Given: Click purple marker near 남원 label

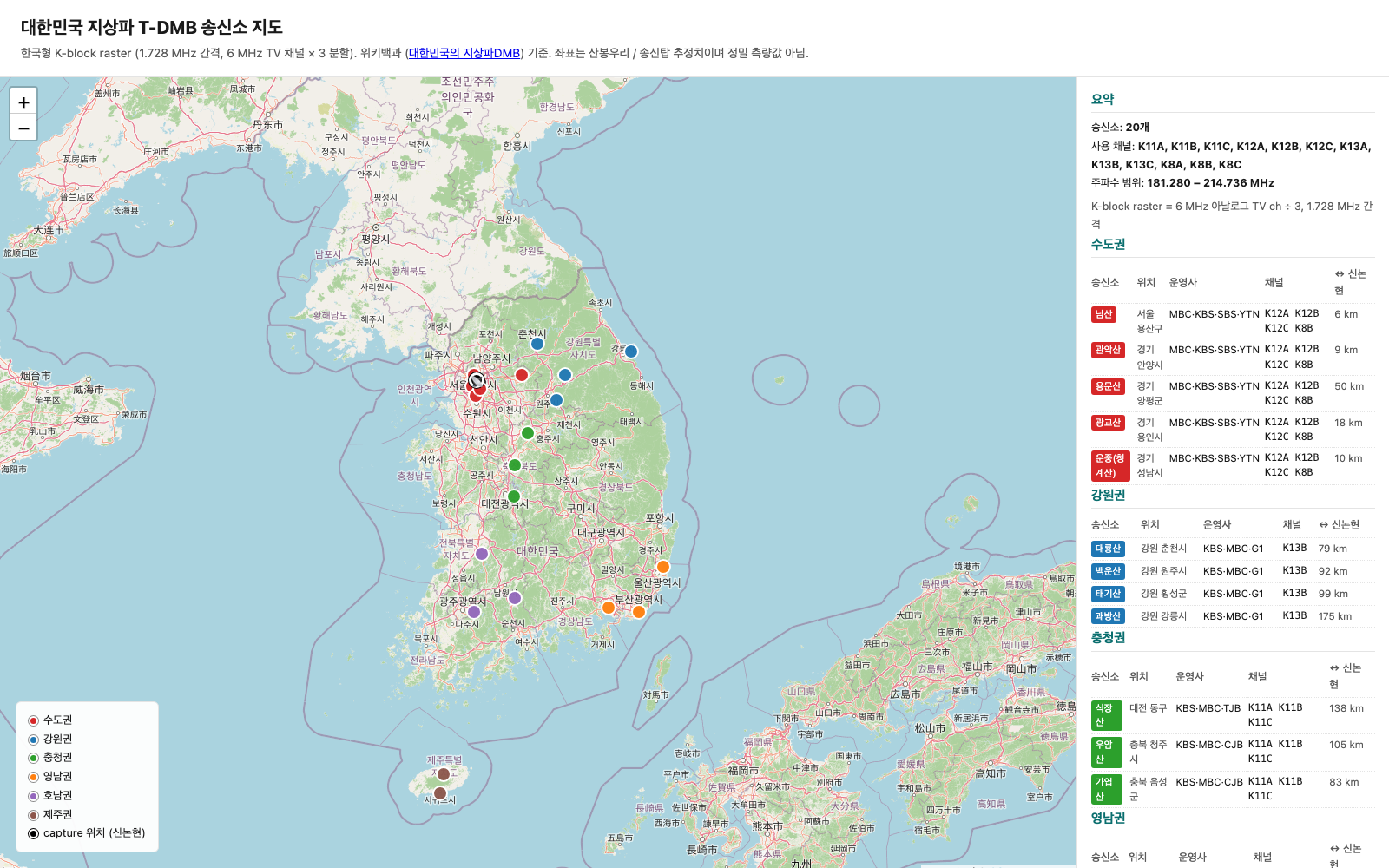Looking at the screenshot, I should tap(515, 598).
